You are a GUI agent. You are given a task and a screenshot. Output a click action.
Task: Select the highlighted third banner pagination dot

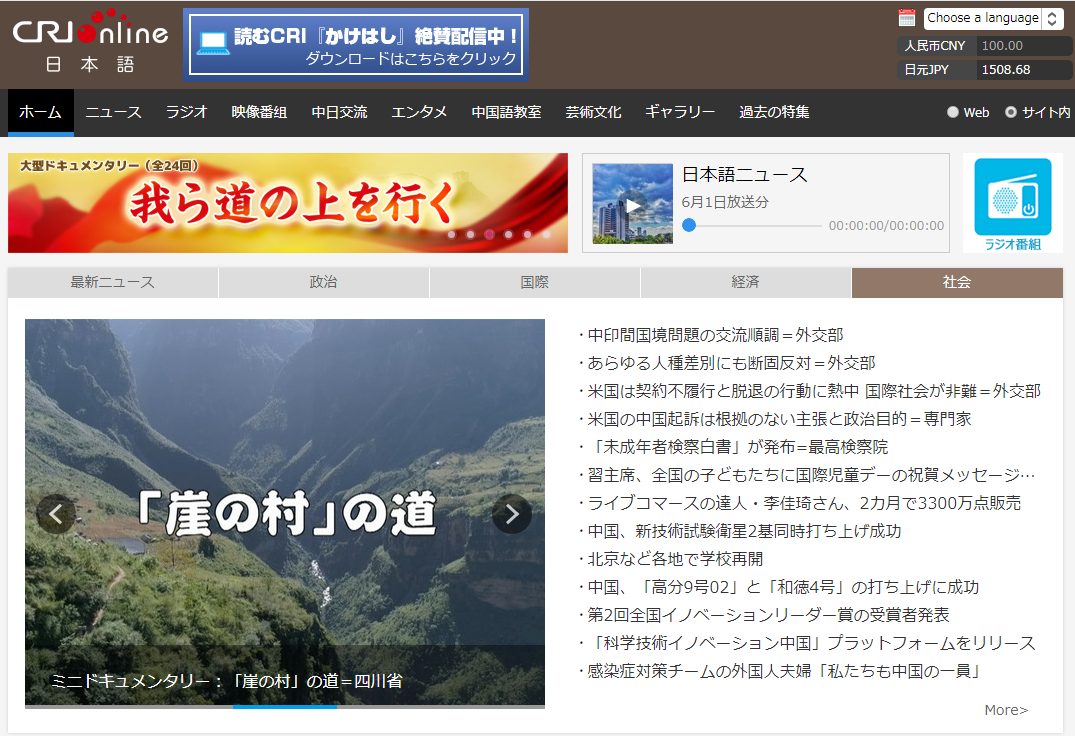(x=490, y=234)
